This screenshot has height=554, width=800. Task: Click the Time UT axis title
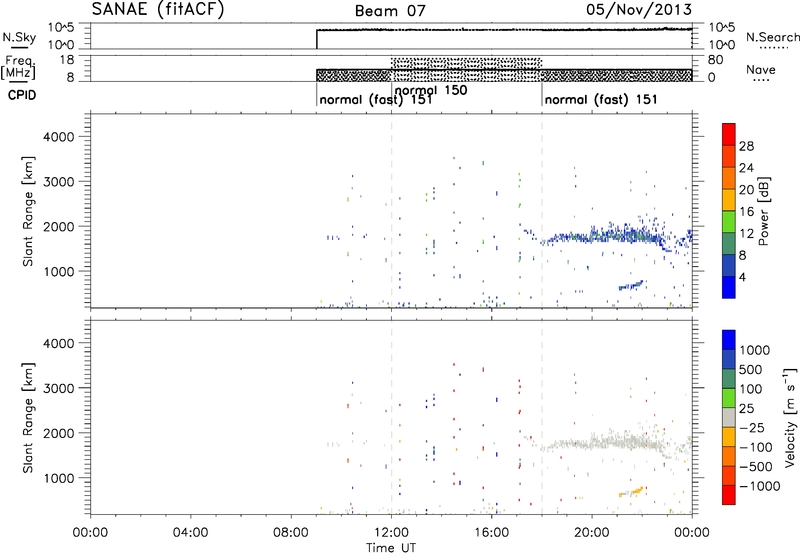pos(391,548)
